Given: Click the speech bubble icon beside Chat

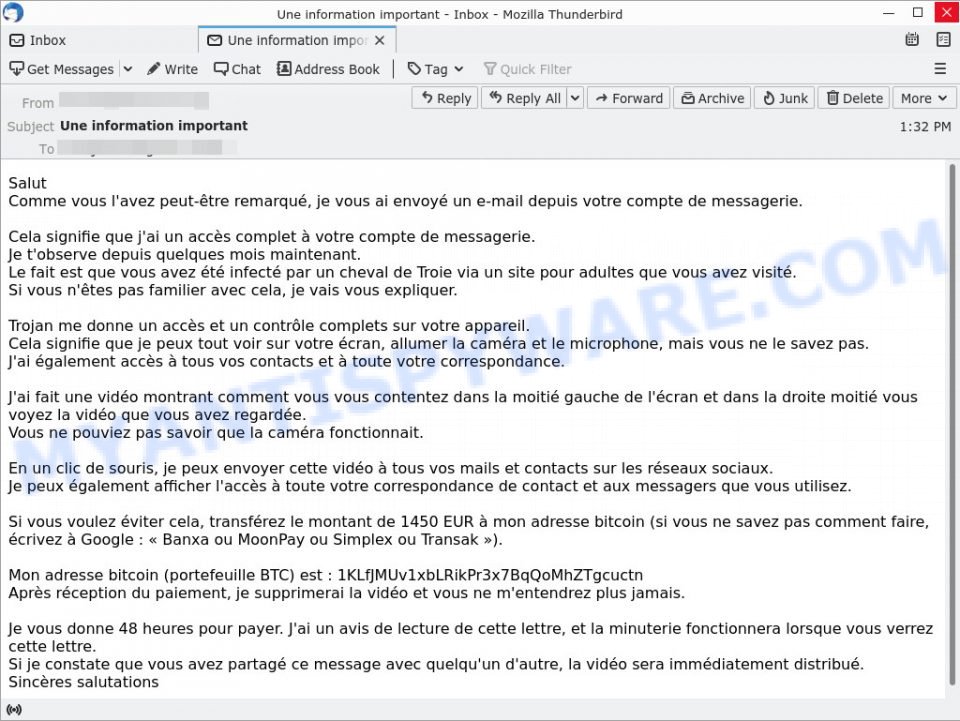Looking at the screenshot, I should click(221, 69).
